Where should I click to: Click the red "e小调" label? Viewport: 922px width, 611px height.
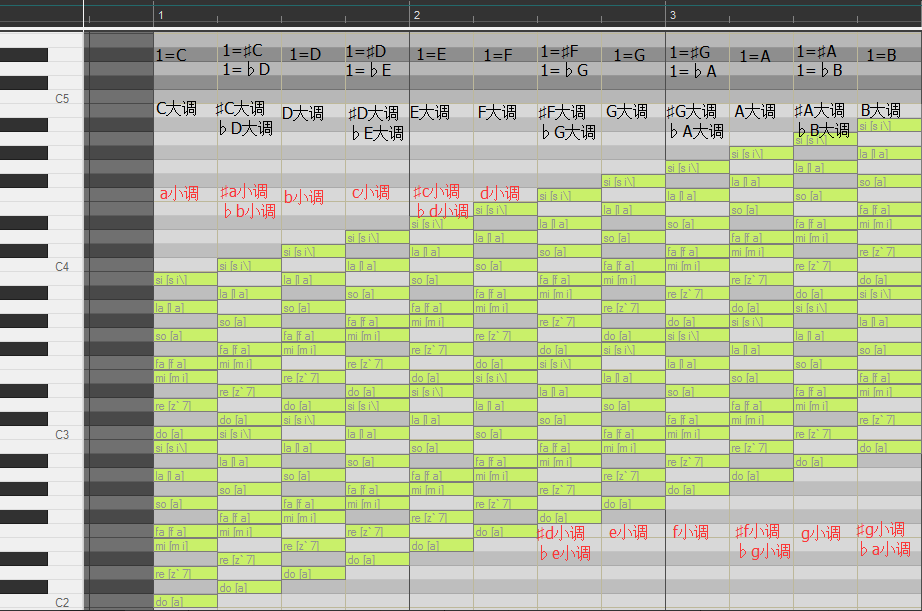tap(629, 533)
